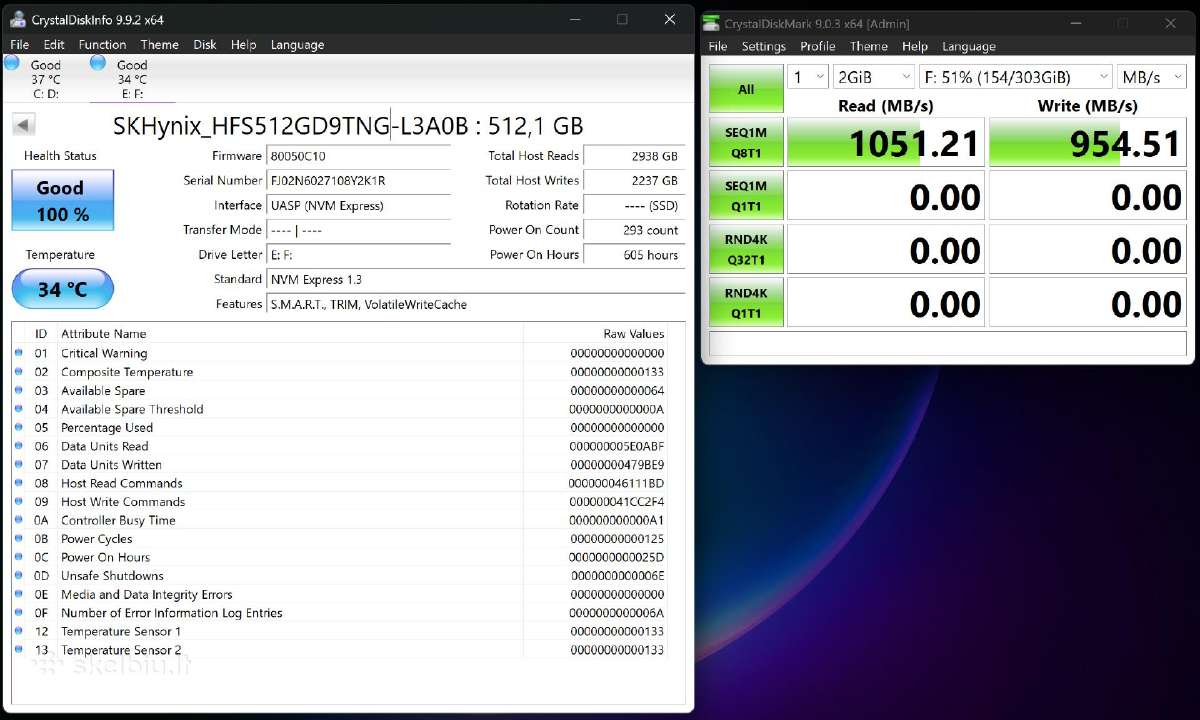Screen dimensions: 1200x720
Task: Click the Total Host Reads value 2938 GB
Action: pyautogui.click(x=633, y=156)
